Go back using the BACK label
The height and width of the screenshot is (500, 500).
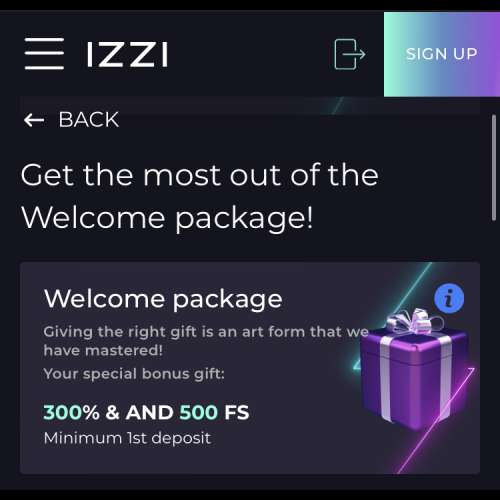pyautogui.click(x=89, y=119)
